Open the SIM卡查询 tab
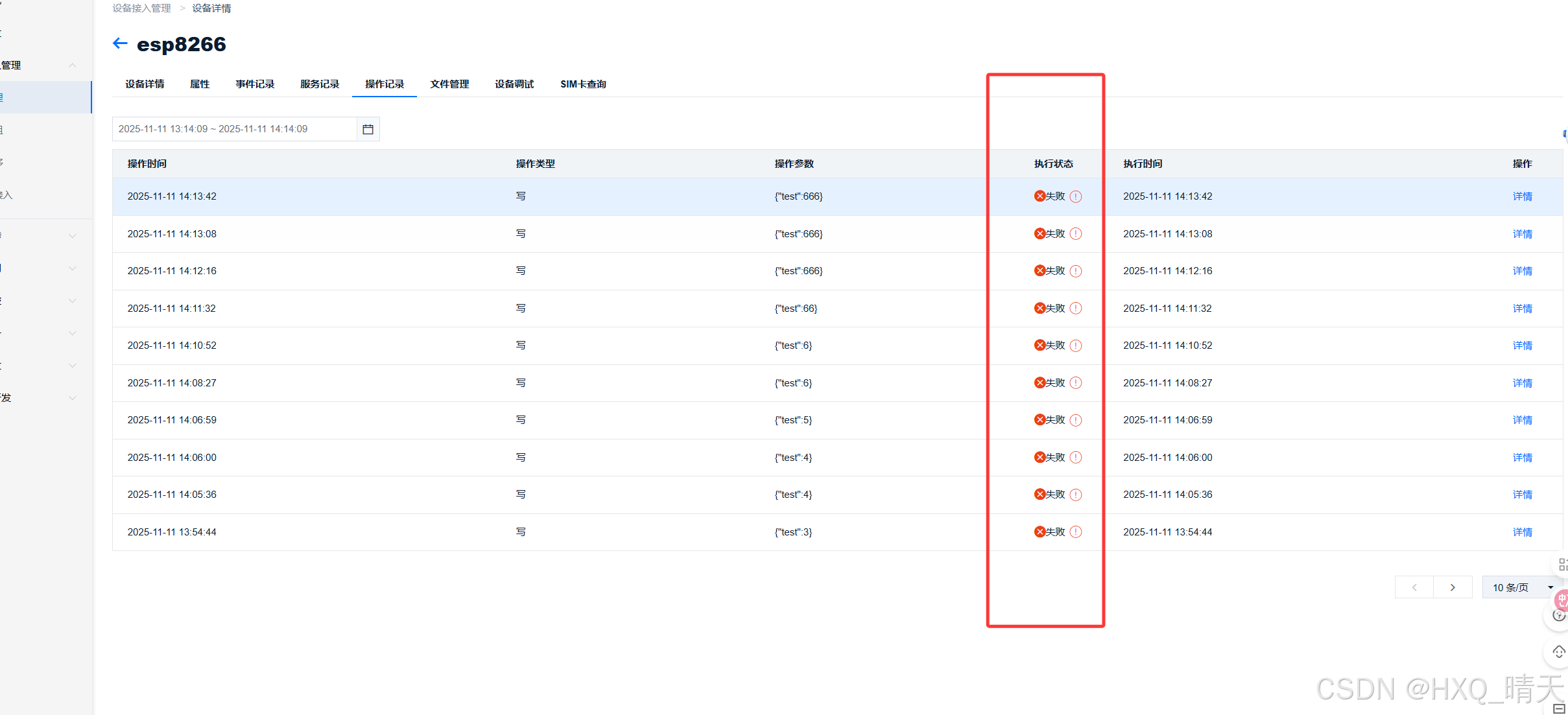 coord(583,84)
